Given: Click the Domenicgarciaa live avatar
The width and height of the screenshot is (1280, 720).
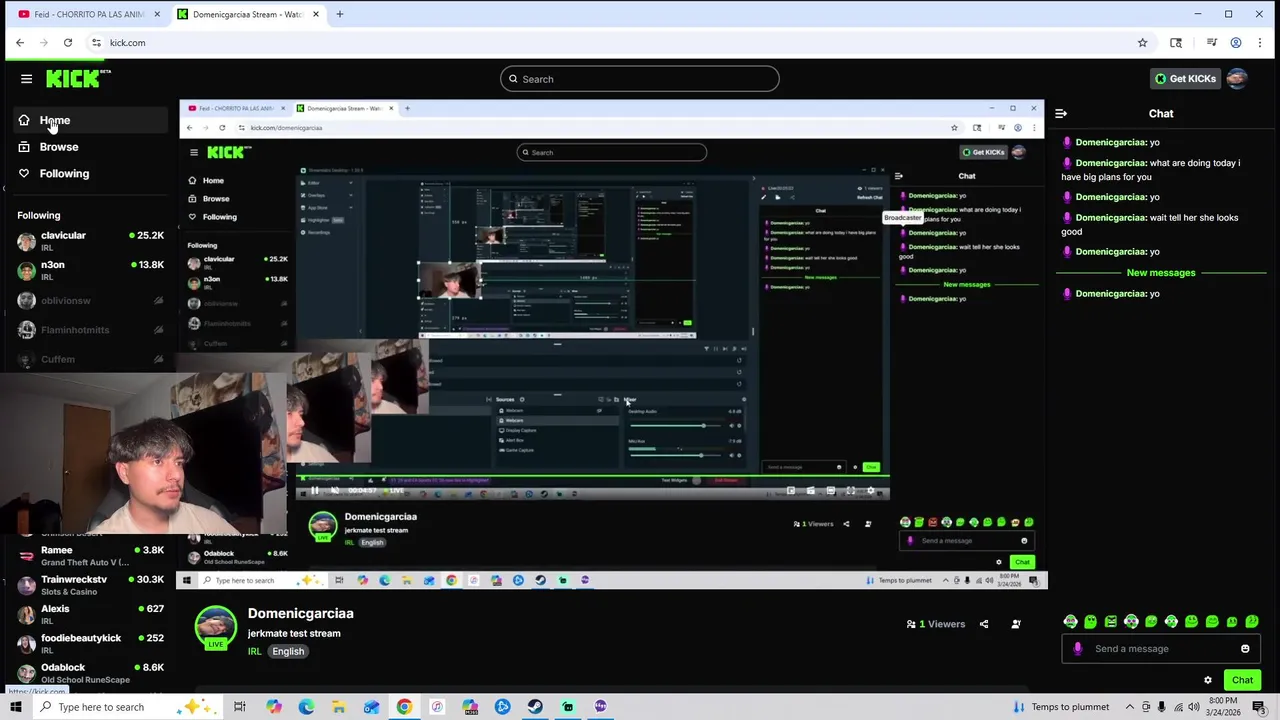Looking at the screenshot, I should 215,627.
